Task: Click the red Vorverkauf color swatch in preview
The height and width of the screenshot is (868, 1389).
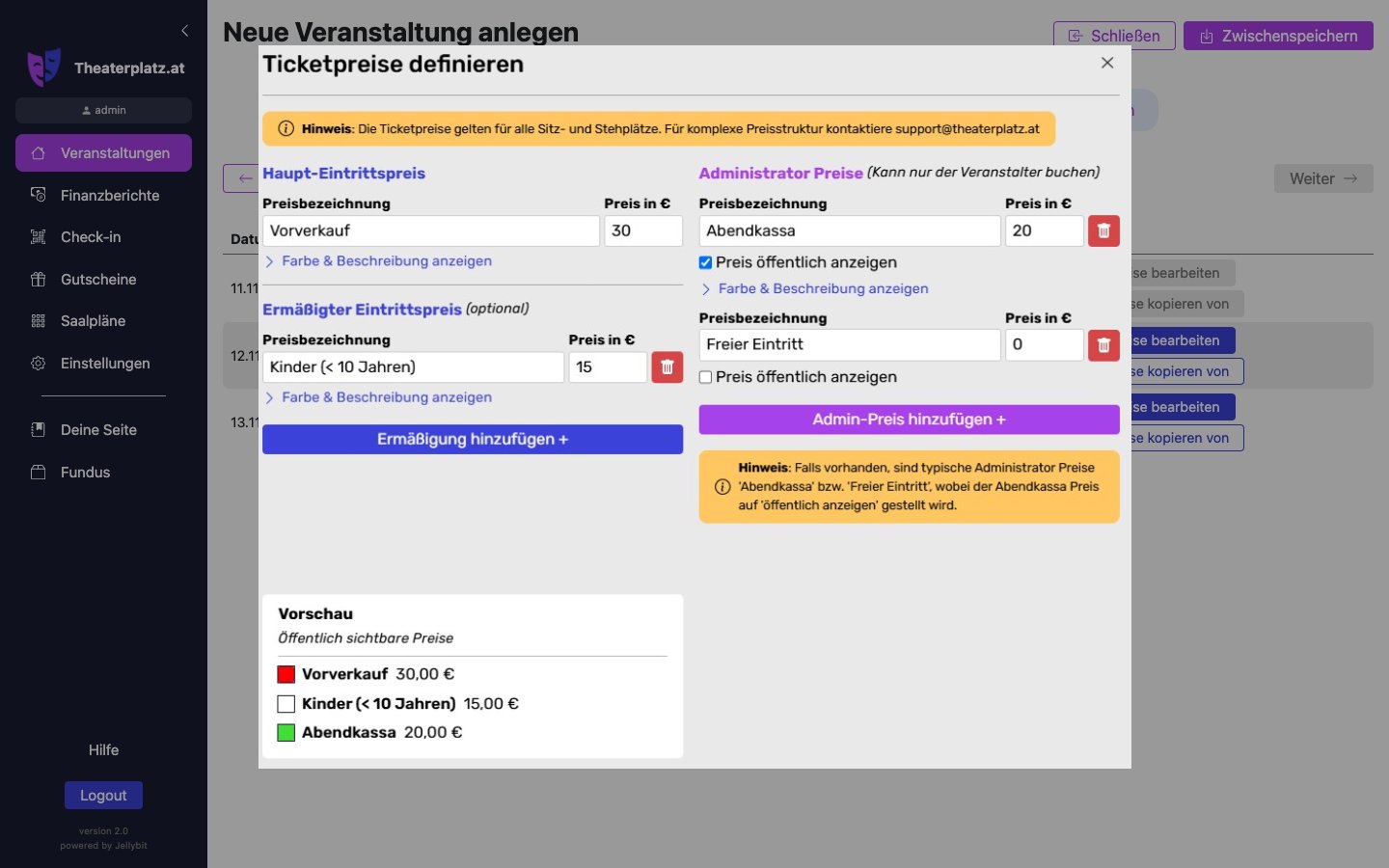Action: [286, 674]
